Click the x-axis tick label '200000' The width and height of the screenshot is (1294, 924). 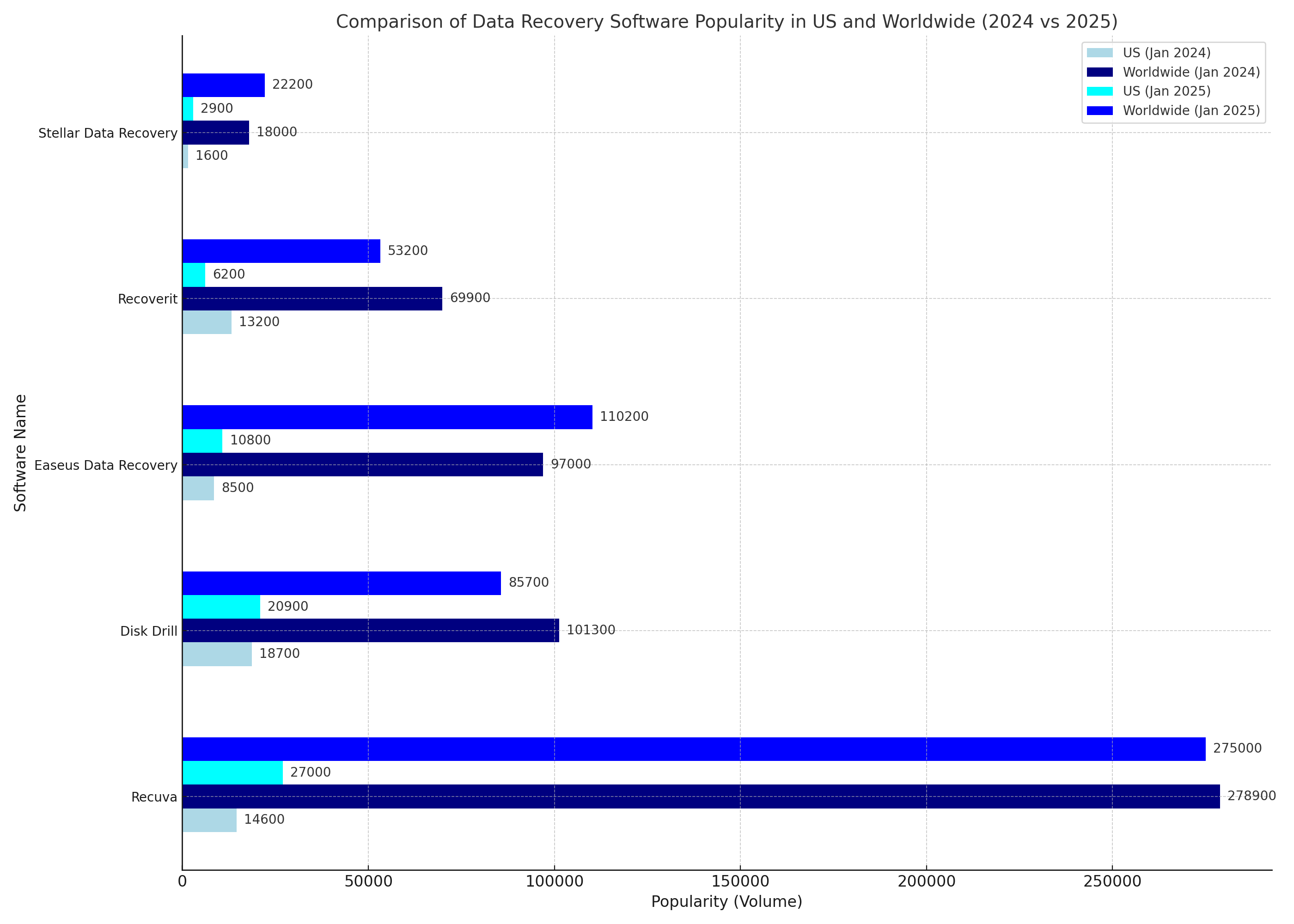(x=927, y=882)
